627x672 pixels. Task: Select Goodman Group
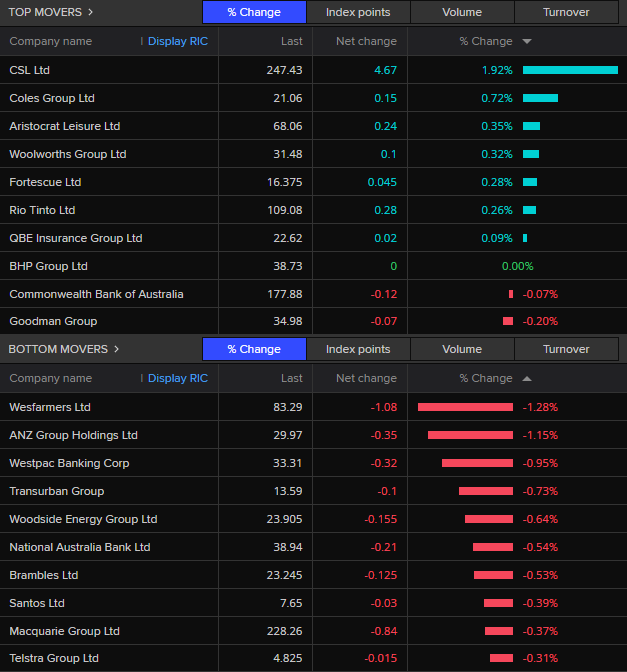(53, 321)
